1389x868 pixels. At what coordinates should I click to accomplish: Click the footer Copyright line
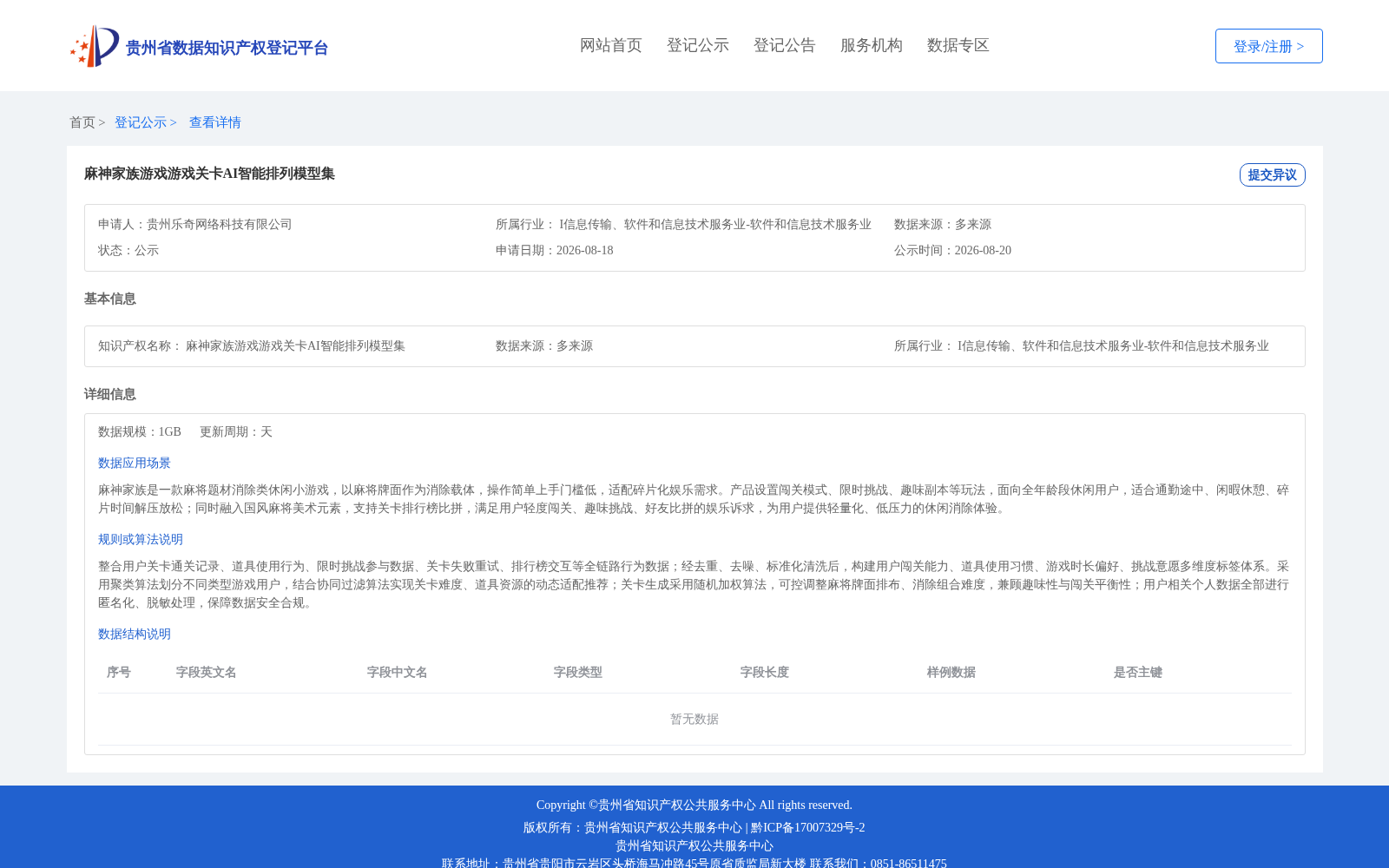coord(694,805)
